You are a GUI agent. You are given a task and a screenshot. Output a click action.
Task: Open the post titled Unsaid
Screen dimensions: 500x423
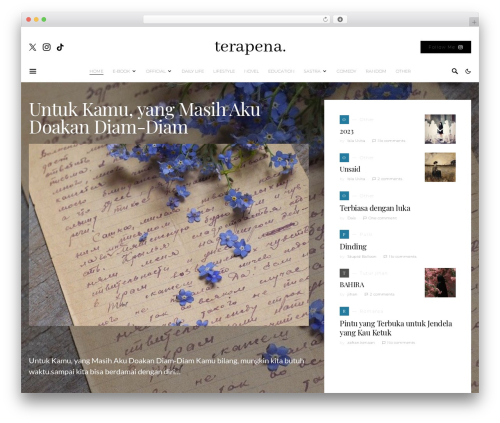coord(350,169)
